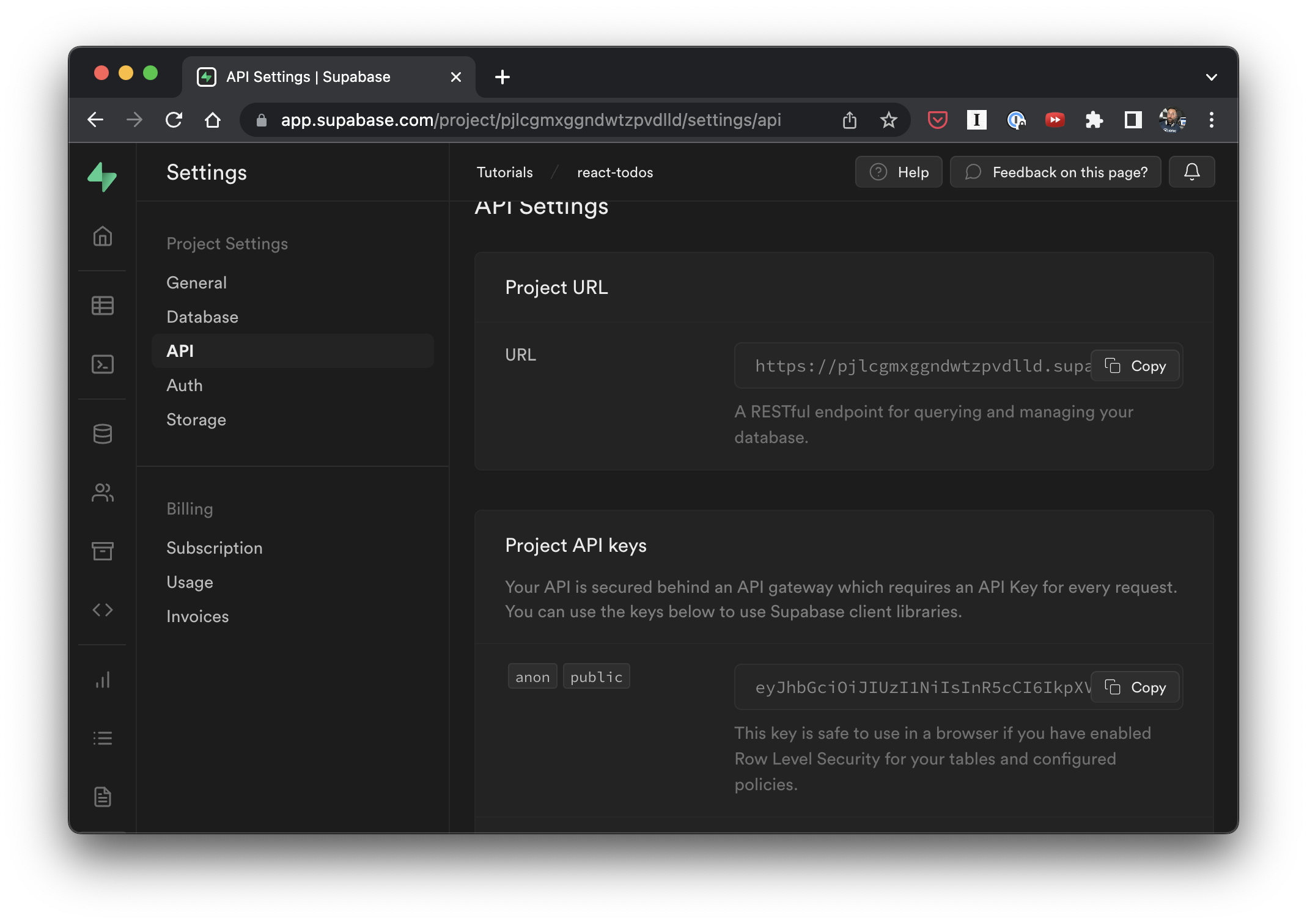Open the Subscription billing page
The image size is (1307, 924).
pos(215,548)
